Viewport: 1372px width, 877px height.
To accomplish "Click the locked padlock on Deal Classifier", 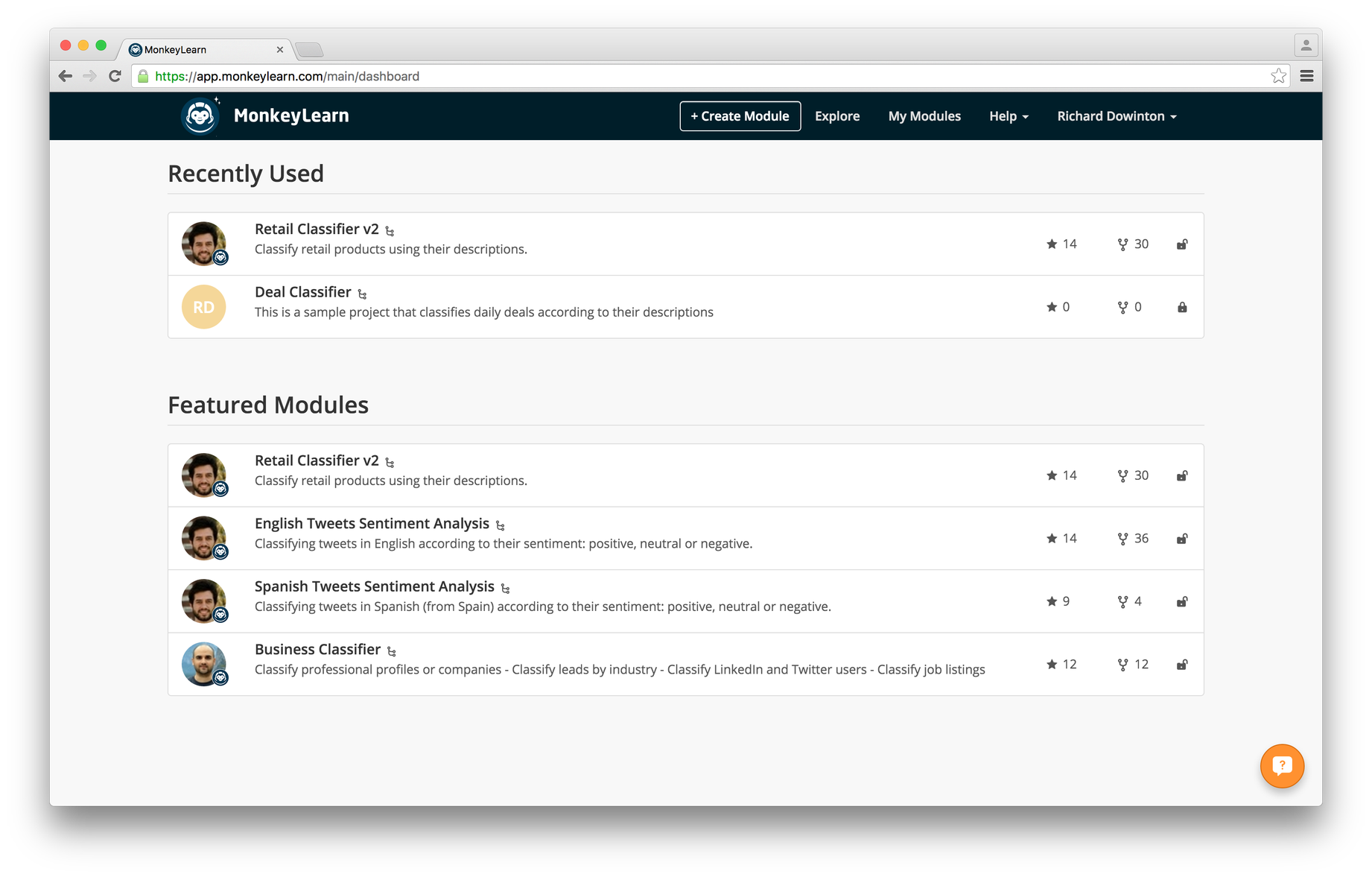I will (1182, 307).
